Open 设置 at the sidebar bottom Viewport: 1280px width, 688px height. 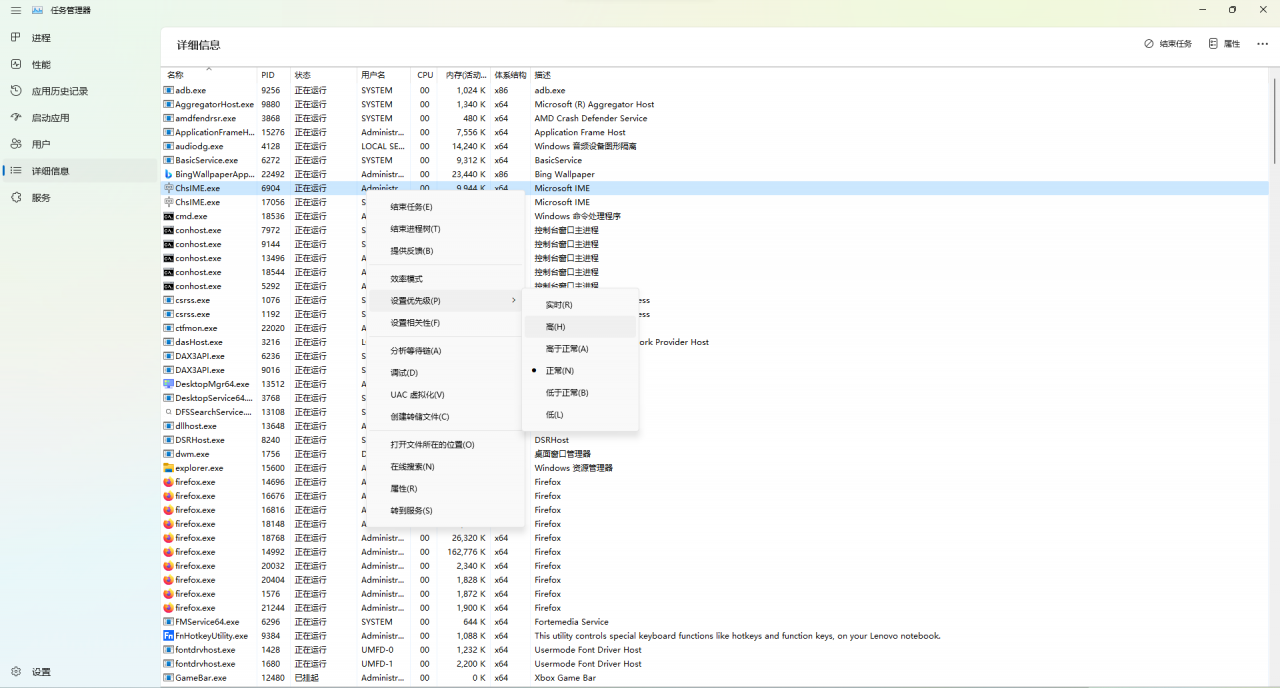tap(41, 672)
